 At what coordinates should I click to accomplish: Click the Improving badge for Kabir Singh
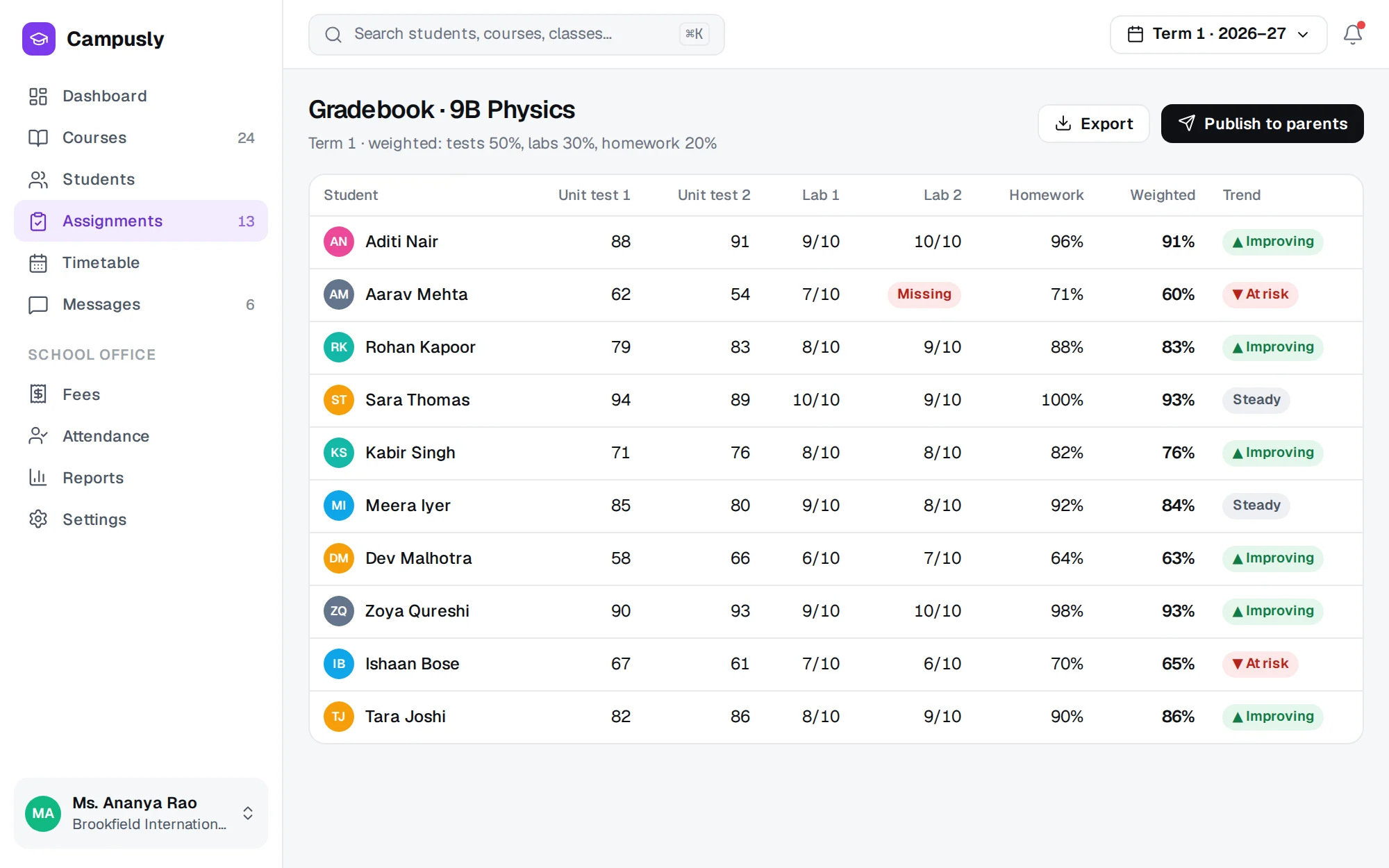click(1272, 453)
